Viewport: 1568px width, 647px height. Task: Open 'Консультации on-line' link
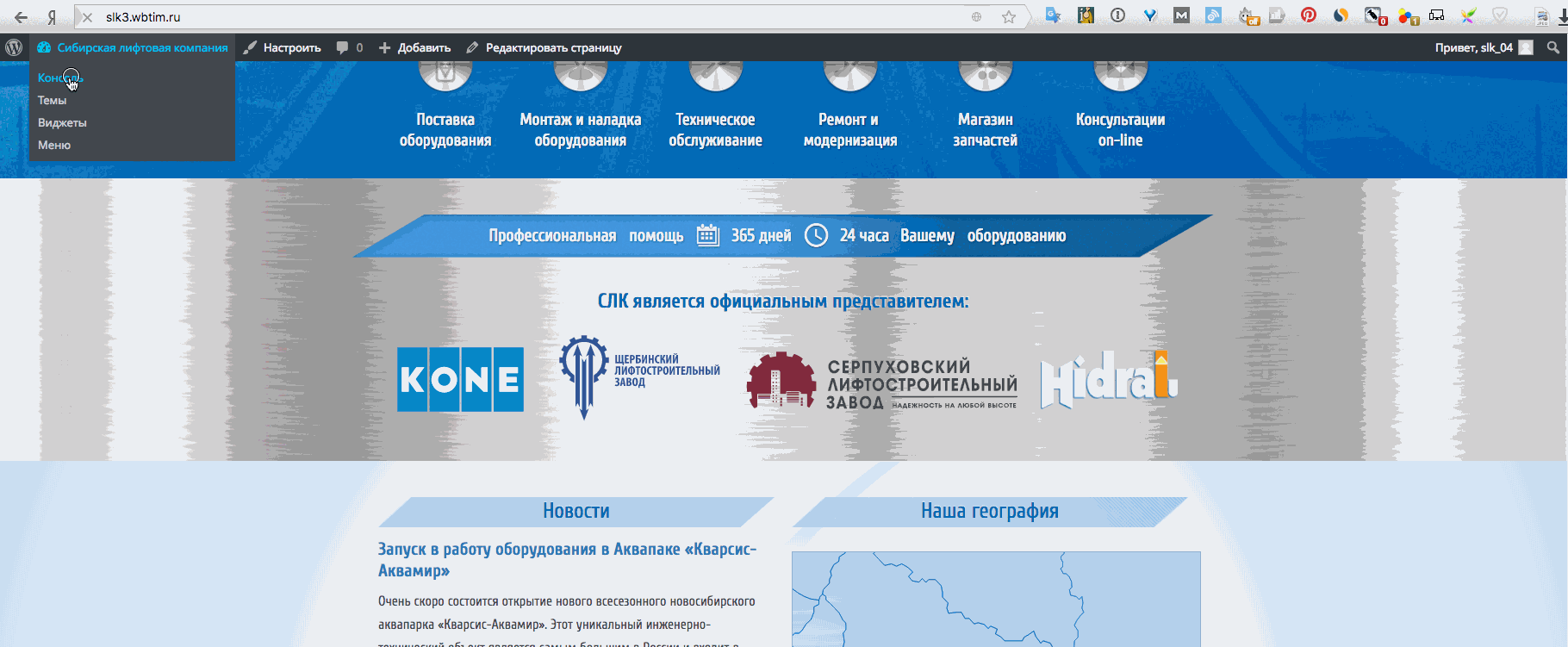(1120, 129)
